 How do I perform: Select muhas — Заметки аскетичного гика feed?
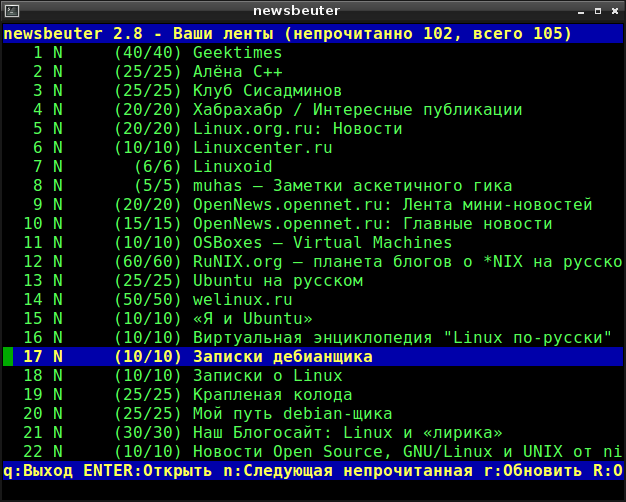(x=313, y=186)
